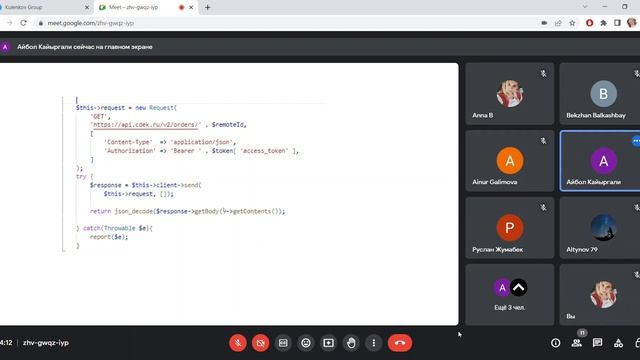Select your own 'Вы' video tile
The width and height of the screenshot is (640, 360).
pos(600,294)
